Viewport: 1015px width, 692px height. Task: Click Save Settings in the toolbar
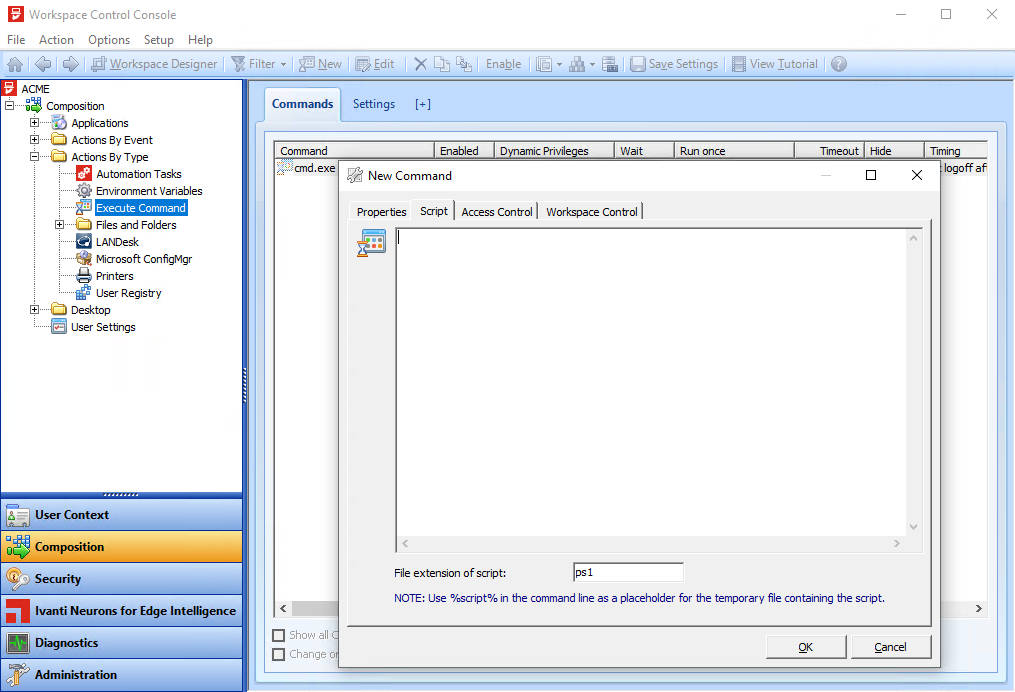(x=675, y=64)
